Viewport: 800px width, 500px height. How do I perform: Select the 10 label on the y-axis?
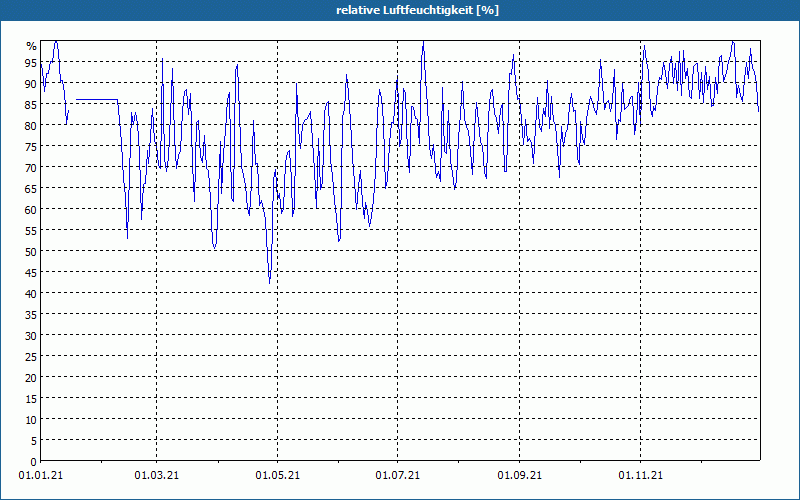(30, 419)
